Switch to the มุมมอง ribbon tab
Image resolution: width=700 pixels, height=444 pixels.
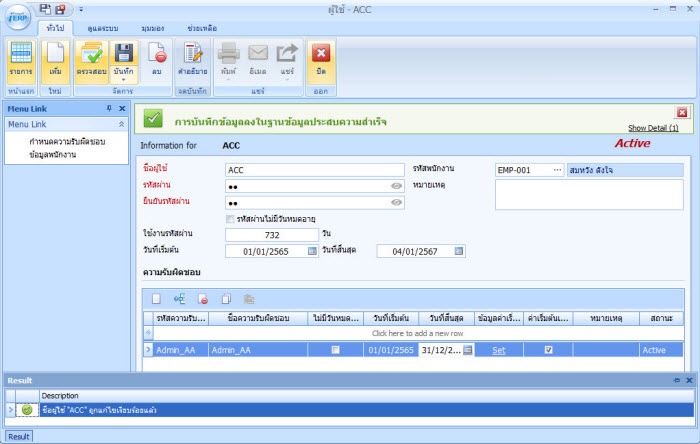[x=153, y=28]
